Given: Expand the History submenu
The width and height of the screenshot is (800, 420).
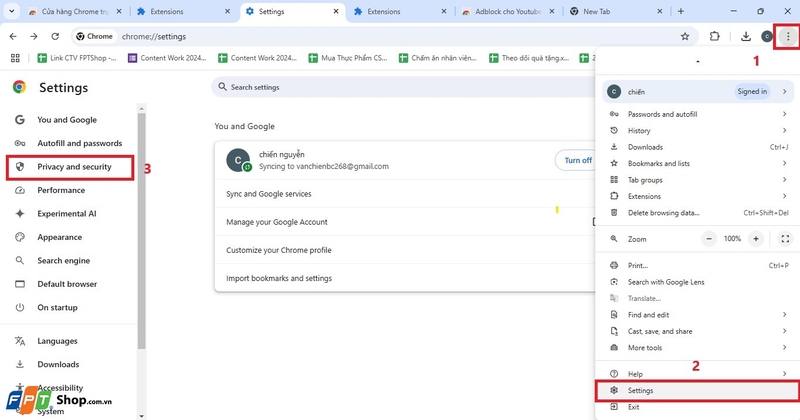Looking at the screenshot, I should (697, 131).
